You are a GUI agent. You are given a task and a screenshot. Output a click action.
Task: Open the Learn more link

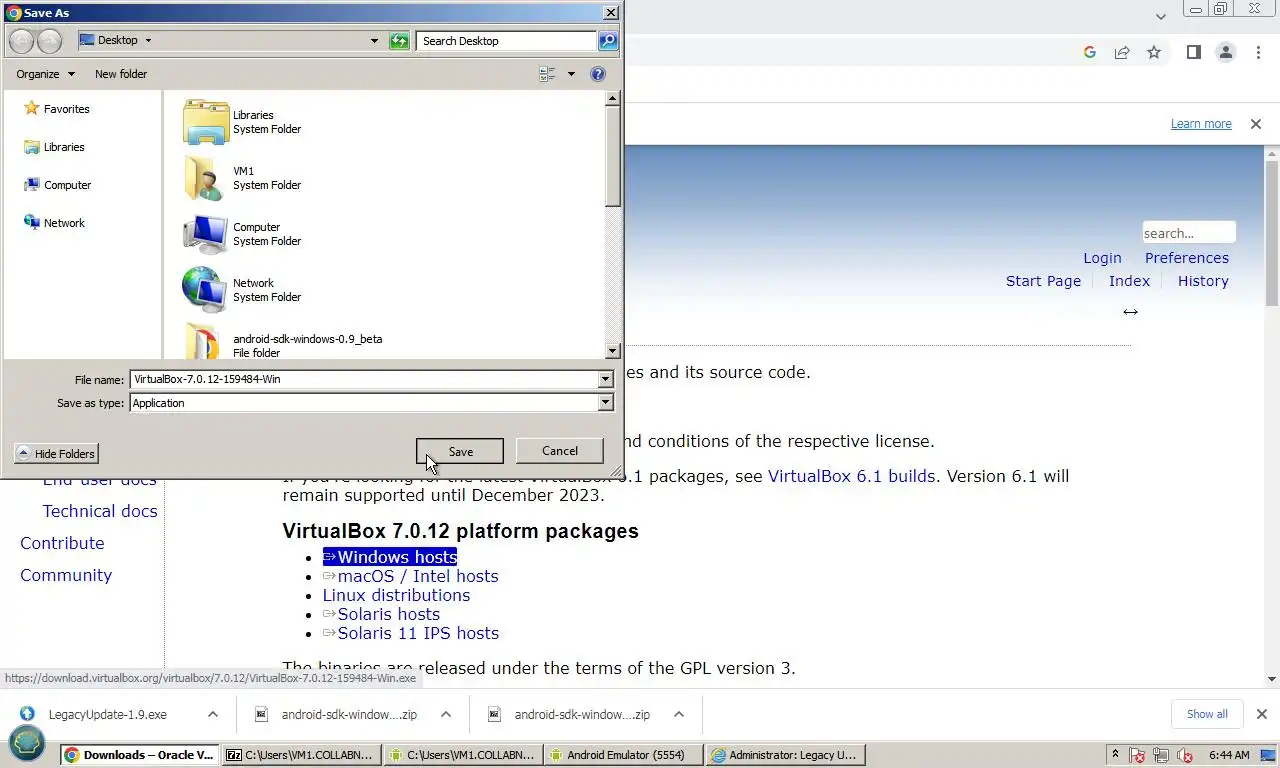click(1201, 124)
